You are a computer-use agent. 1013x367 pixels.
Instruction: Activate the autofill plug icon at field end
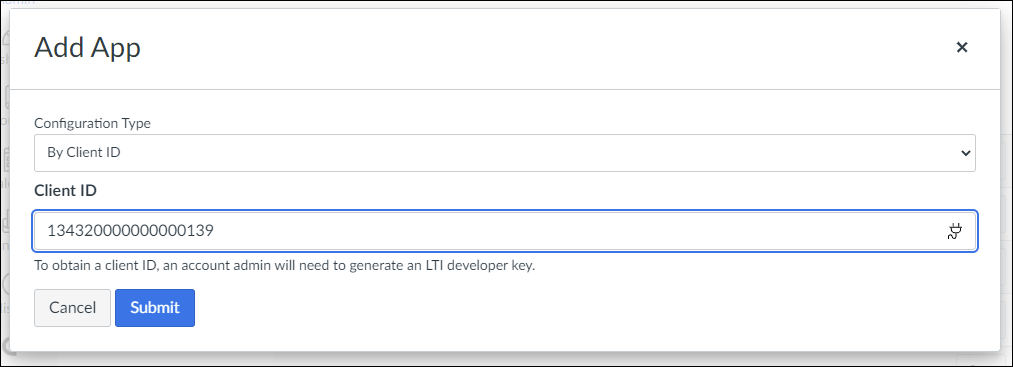[x=954, y=231]
